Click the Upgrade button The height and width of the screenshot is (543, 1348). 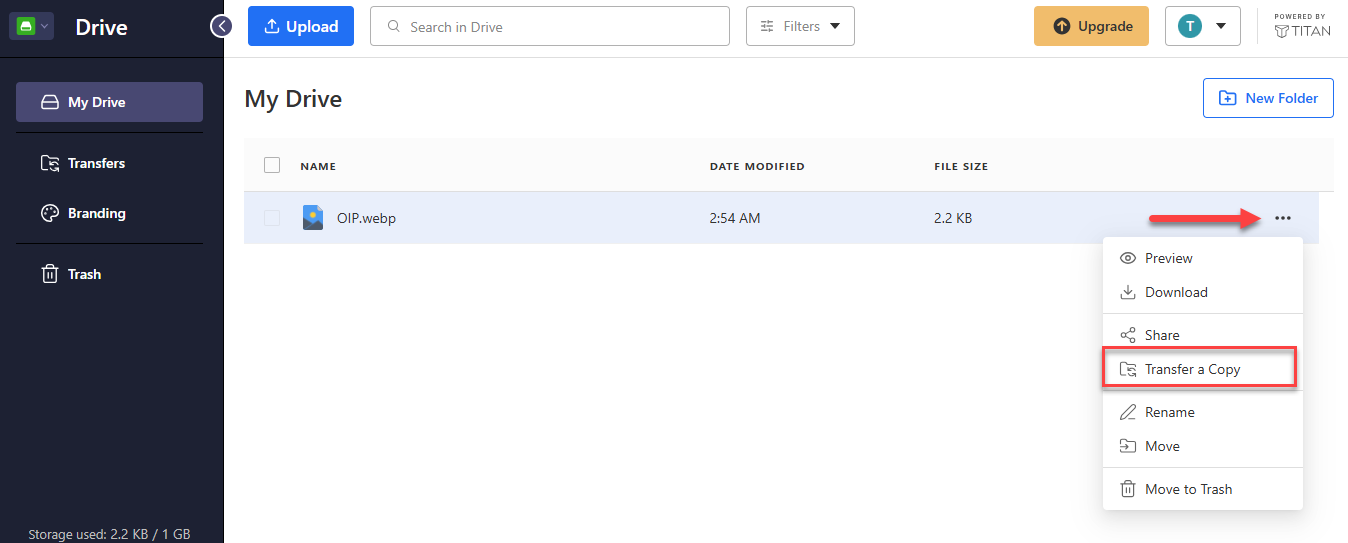tap(1091, 27)
